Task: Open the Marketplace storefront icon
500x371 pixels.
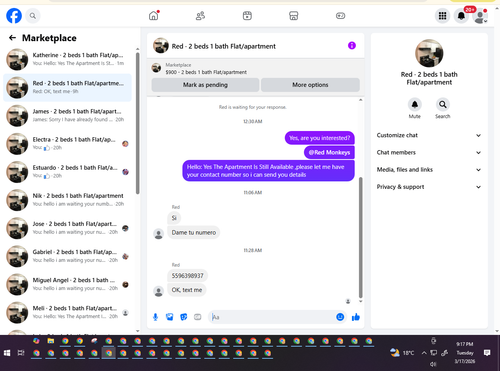Action: coord(294,16)
